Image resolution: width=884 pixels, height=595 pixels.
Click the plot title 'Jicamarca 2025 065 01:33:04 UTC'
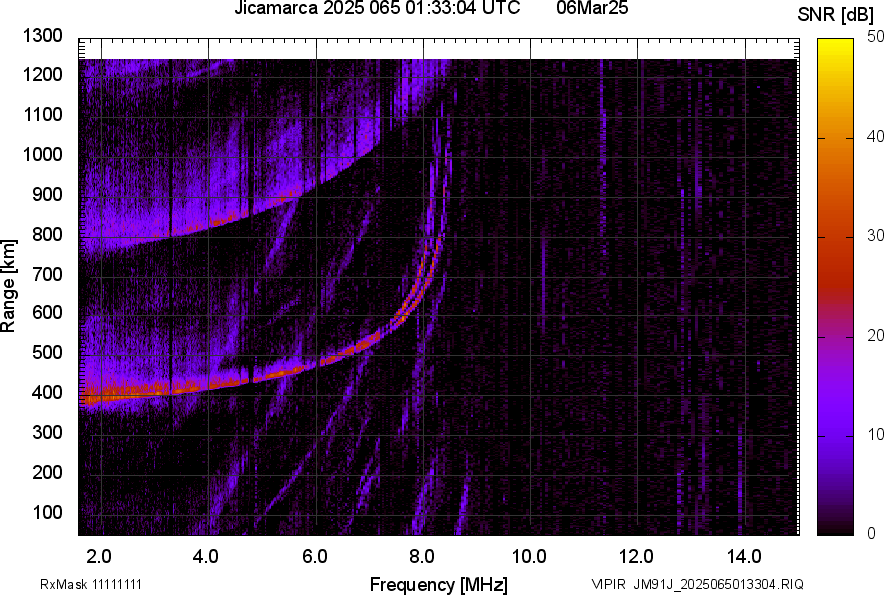click(377, 8)
